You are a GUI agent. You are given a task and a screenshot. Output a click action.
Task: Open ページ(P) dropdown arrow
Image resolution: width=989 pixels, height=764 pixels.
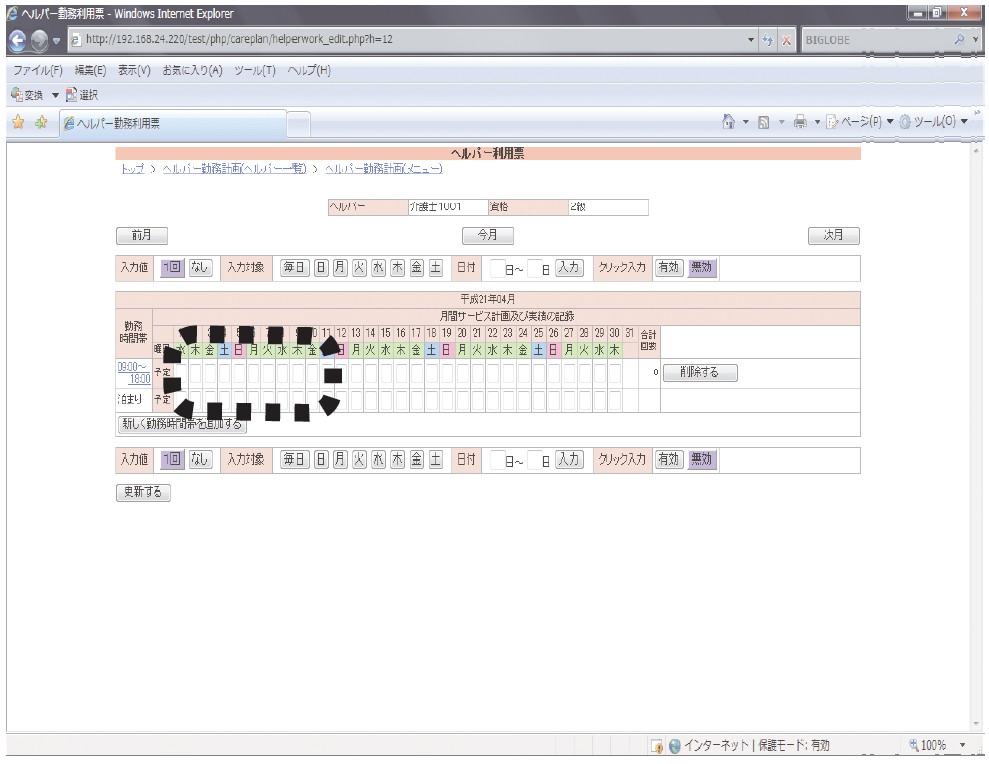tap(890, 122)
